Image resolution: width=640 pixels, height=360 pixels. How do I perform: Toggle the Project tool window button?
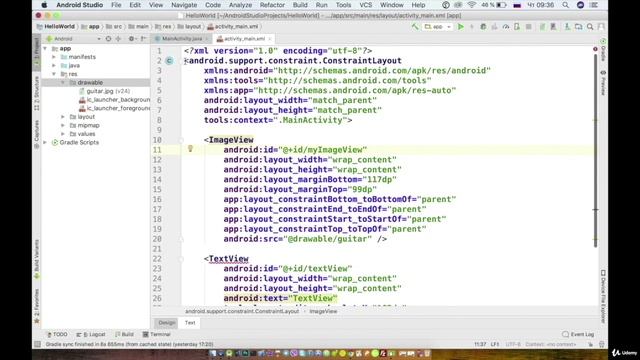pos(36,53)
